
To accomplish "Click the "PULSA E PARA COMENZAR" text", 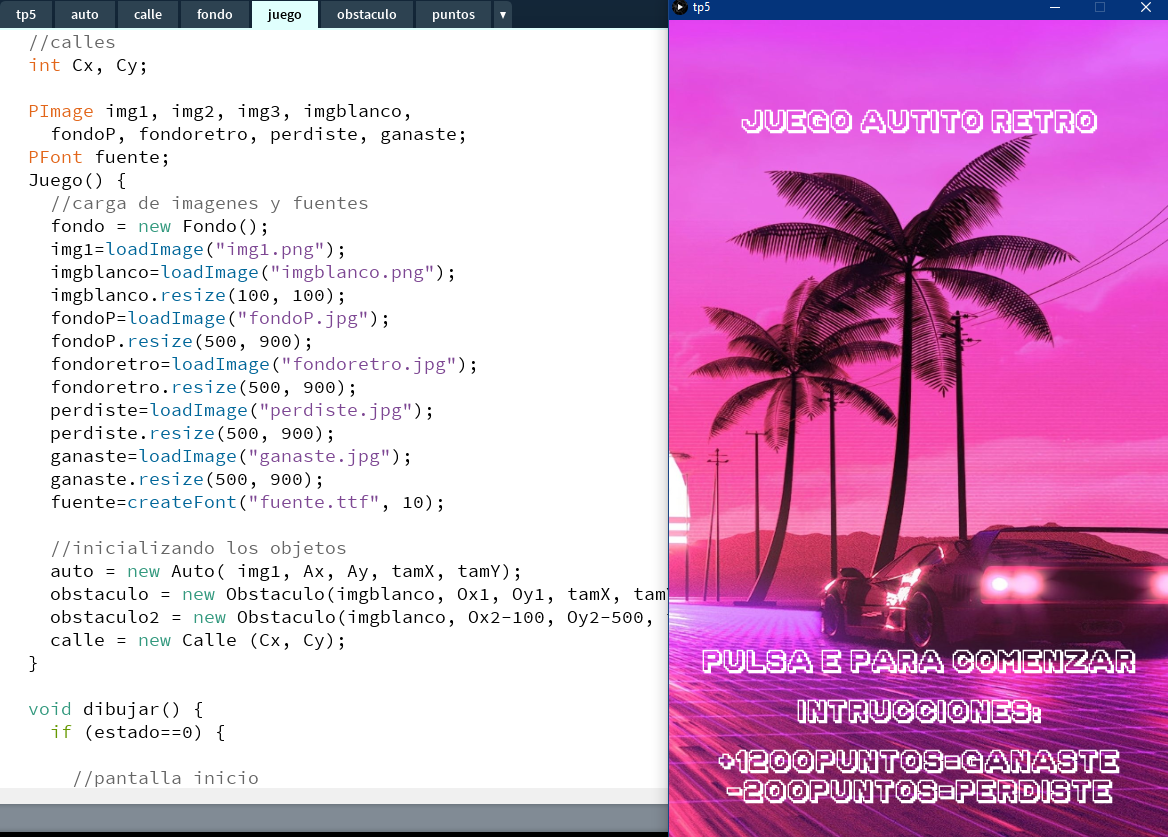I will pos(918,661).
